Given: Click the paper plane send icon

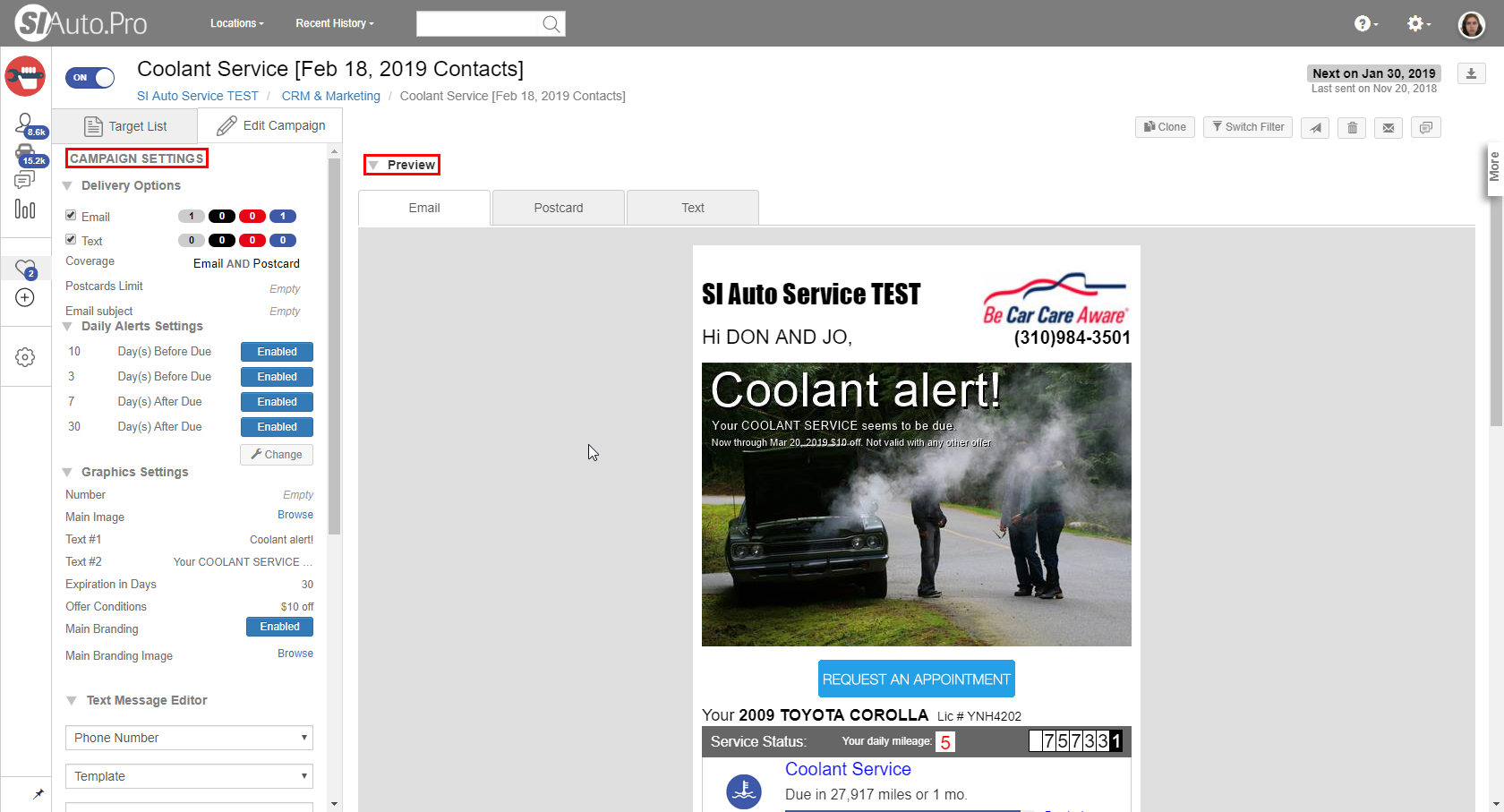Looking at the screenshot, I should pyautogui.click(x=1315, y=127).
